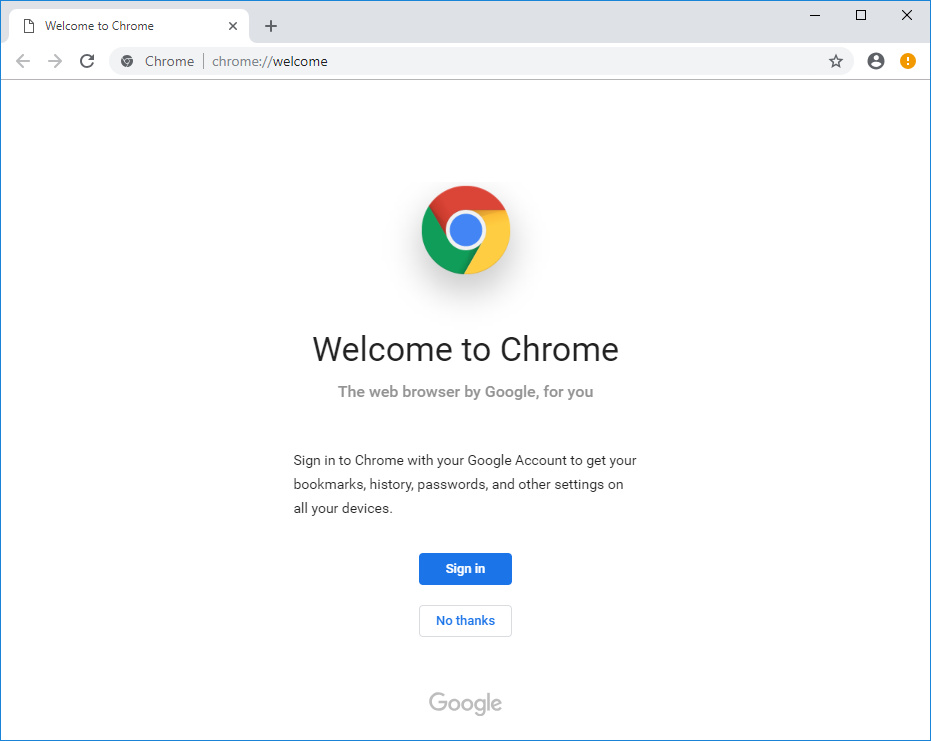Focus the chrome://welcome address bar
Screen dimensions: 931x741
coord(500,61)
